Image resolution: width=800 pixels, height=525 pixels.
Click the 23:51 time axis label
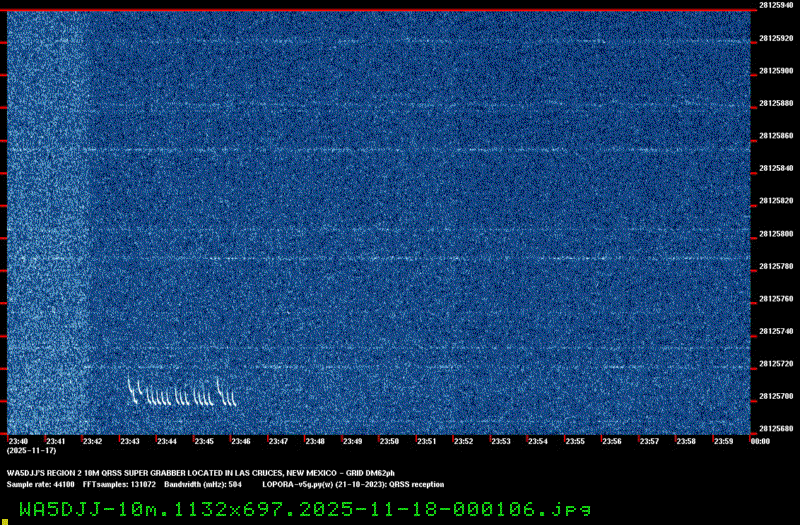(427, 441)
